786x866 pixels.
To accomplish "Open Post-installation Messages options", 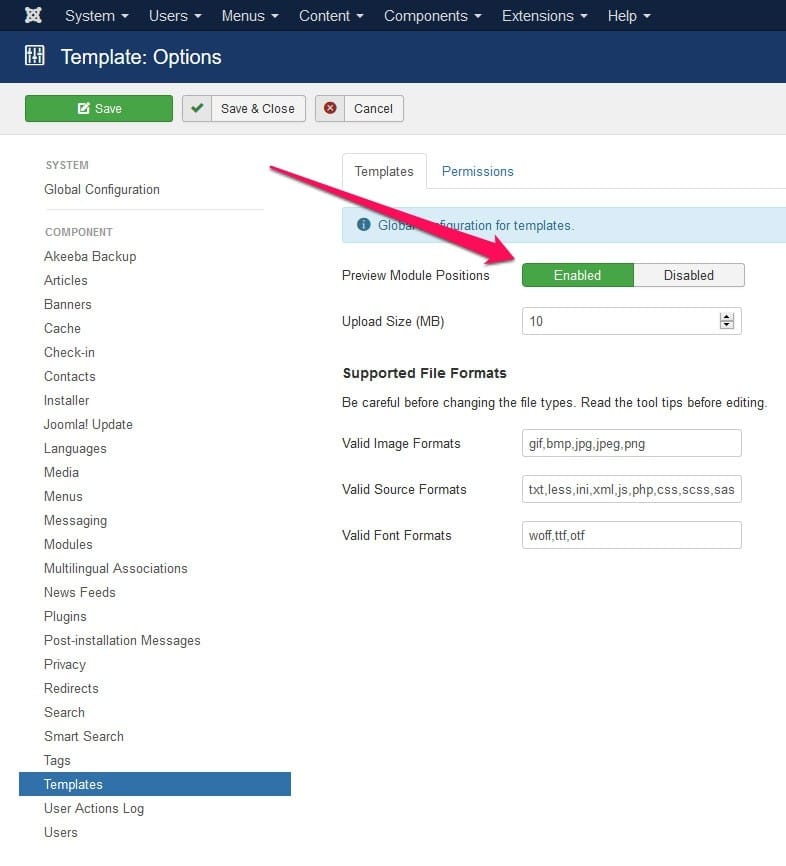I will coord(122,641).
